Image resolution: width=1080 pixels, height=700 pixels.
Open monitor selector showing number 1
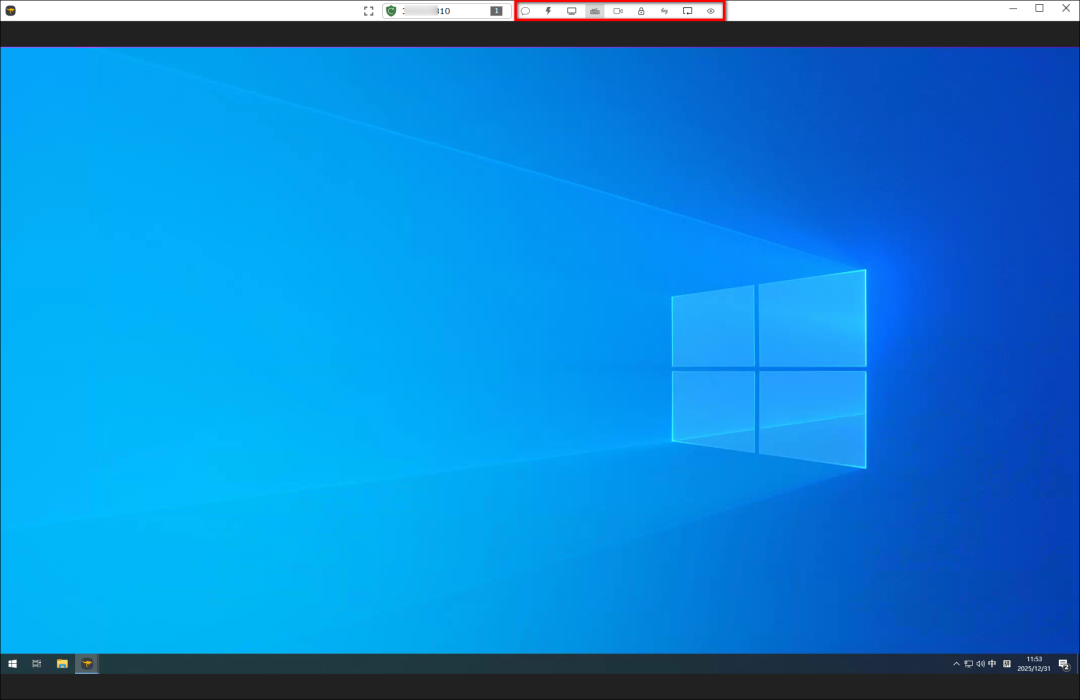[x=496, y=10]
